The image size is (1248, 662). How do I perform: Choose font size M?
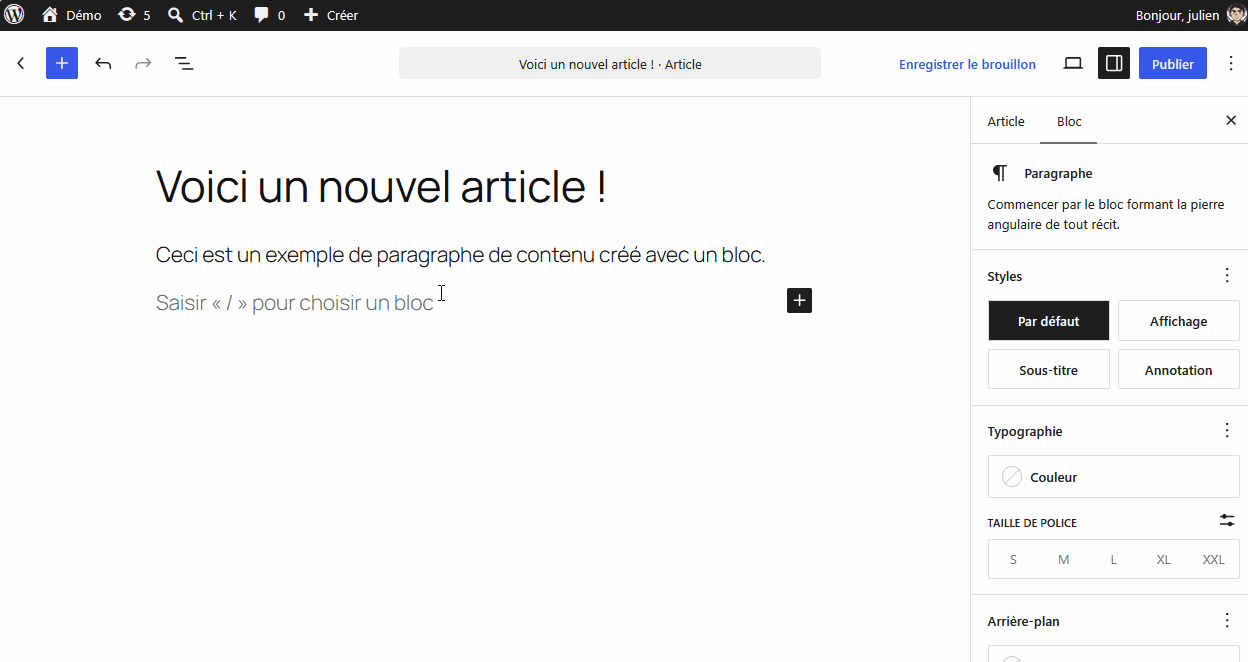tap(1063, 560)
